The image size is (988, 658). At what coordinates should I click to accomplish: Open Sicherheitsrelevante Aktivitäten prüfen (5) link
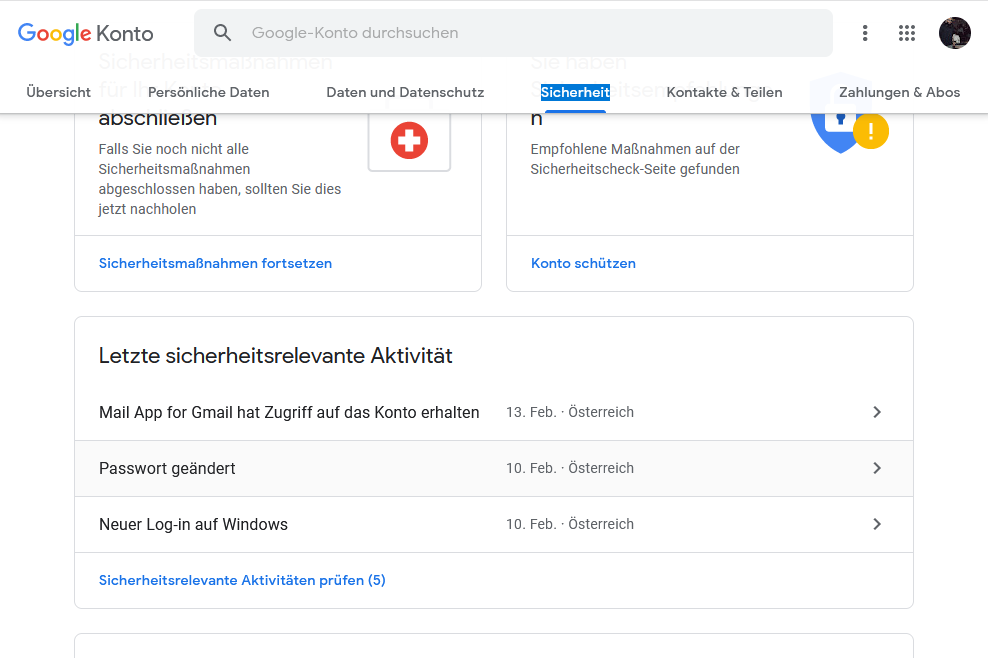(x=242, y=580)
